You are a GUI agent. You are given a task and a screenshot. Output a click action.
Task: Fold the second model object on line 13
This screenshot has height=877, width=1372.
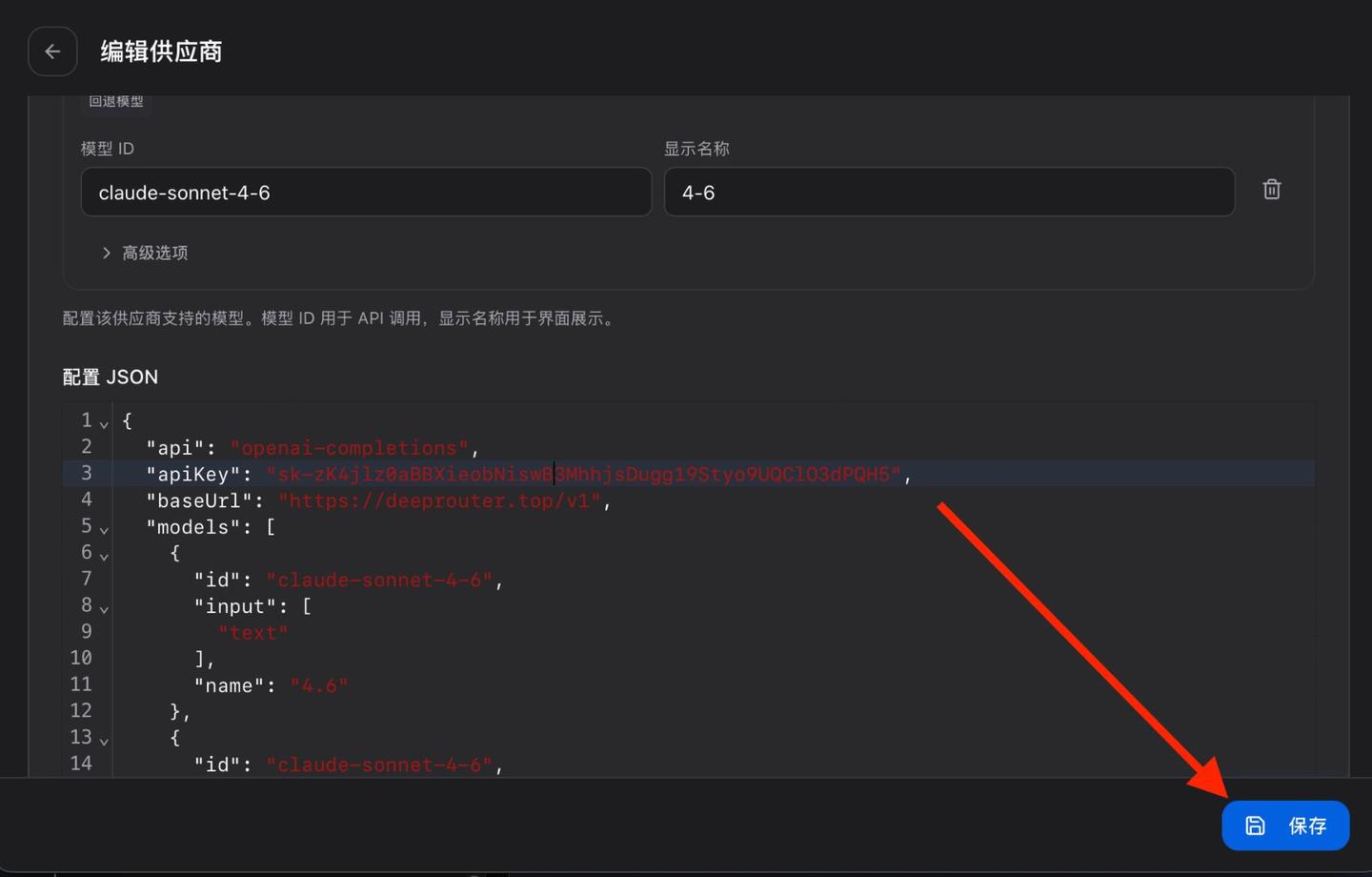(x=104, y=741)
